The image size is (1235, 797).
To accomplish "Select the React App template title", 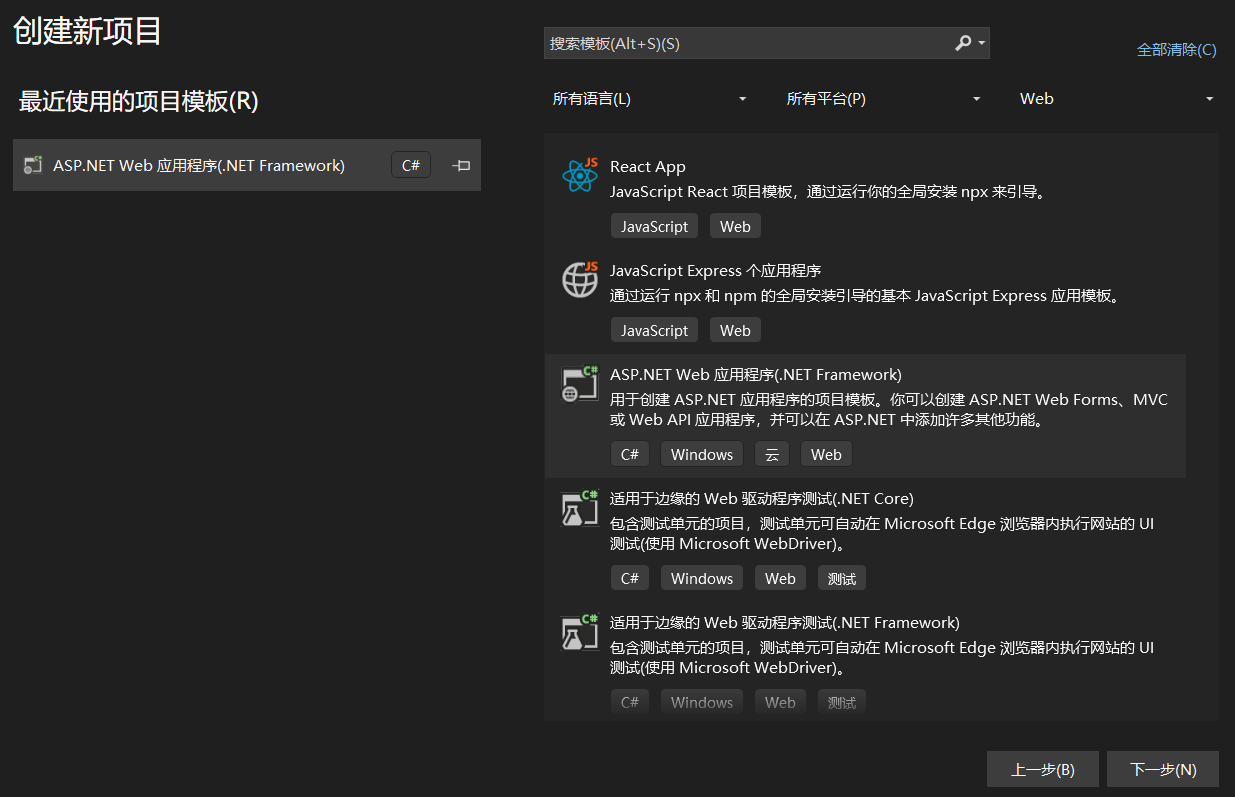I will 648,167.
